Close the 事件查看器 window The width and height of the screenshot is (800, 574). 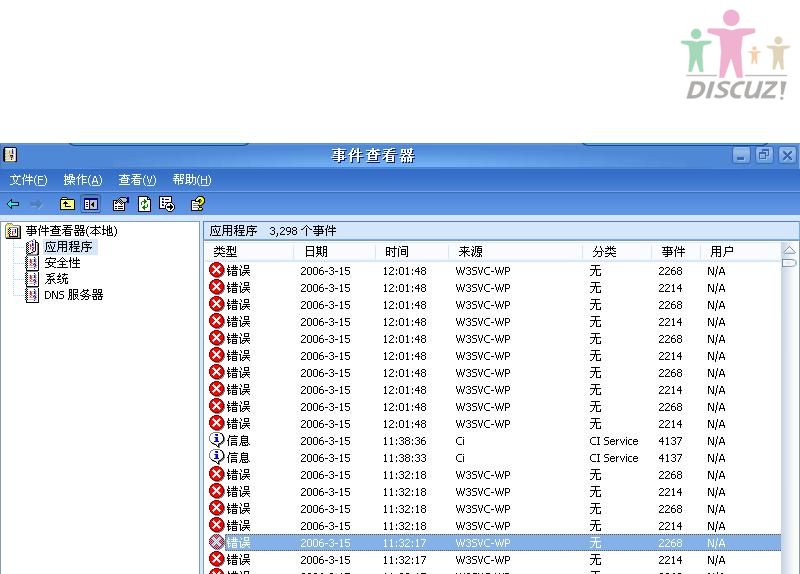coord(787,155)
